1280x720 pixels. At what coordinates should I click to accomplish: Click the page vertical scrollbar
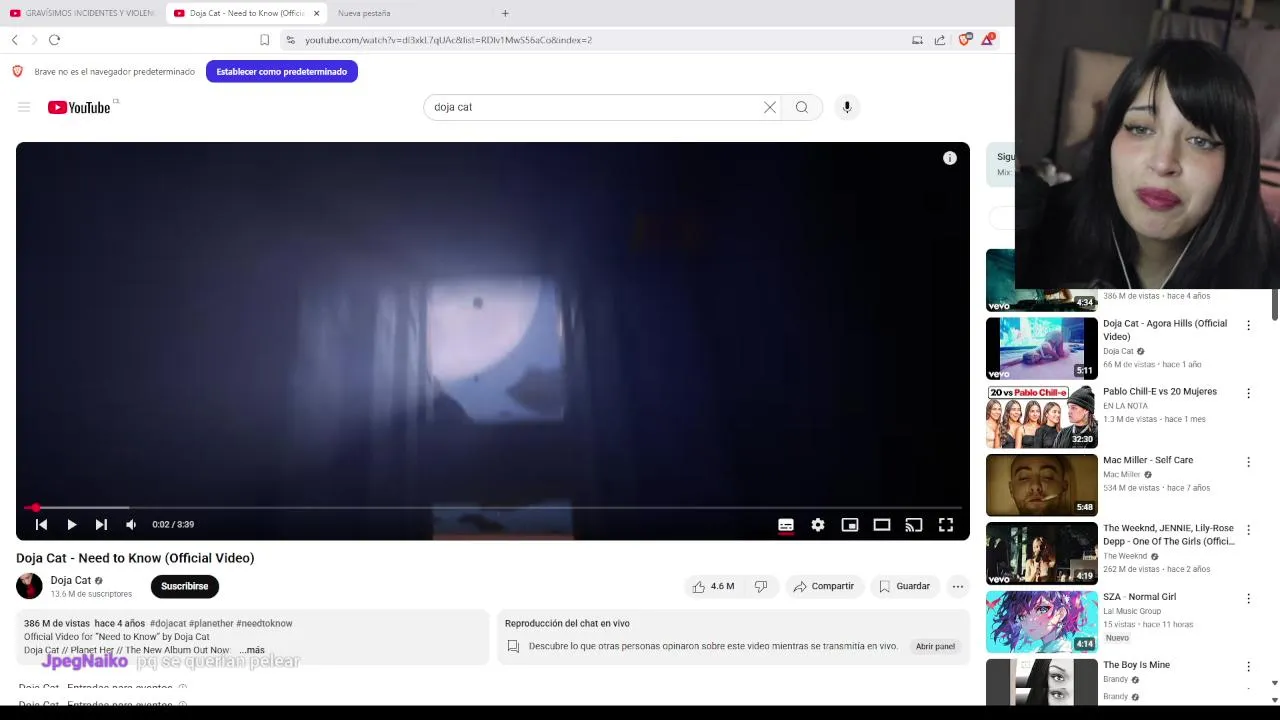[1274, 305]
